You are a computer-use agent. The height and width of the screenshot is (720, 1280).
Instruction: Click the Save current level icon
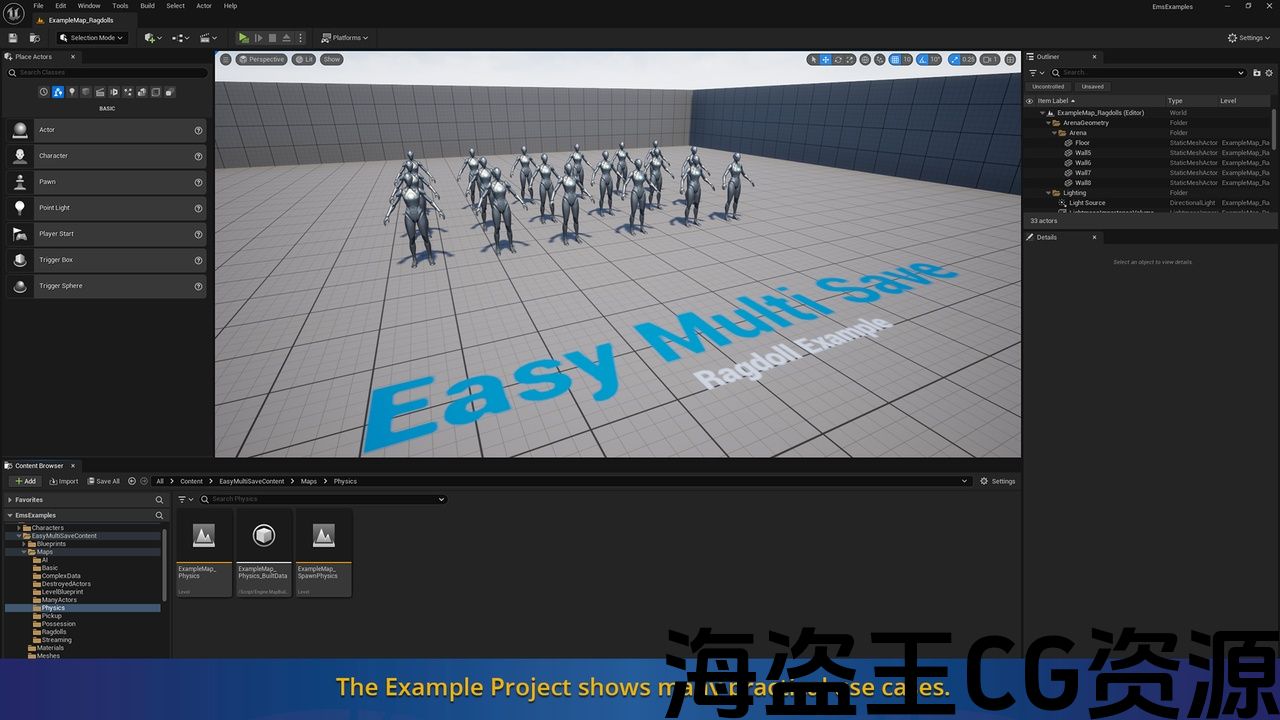[13, 38]
